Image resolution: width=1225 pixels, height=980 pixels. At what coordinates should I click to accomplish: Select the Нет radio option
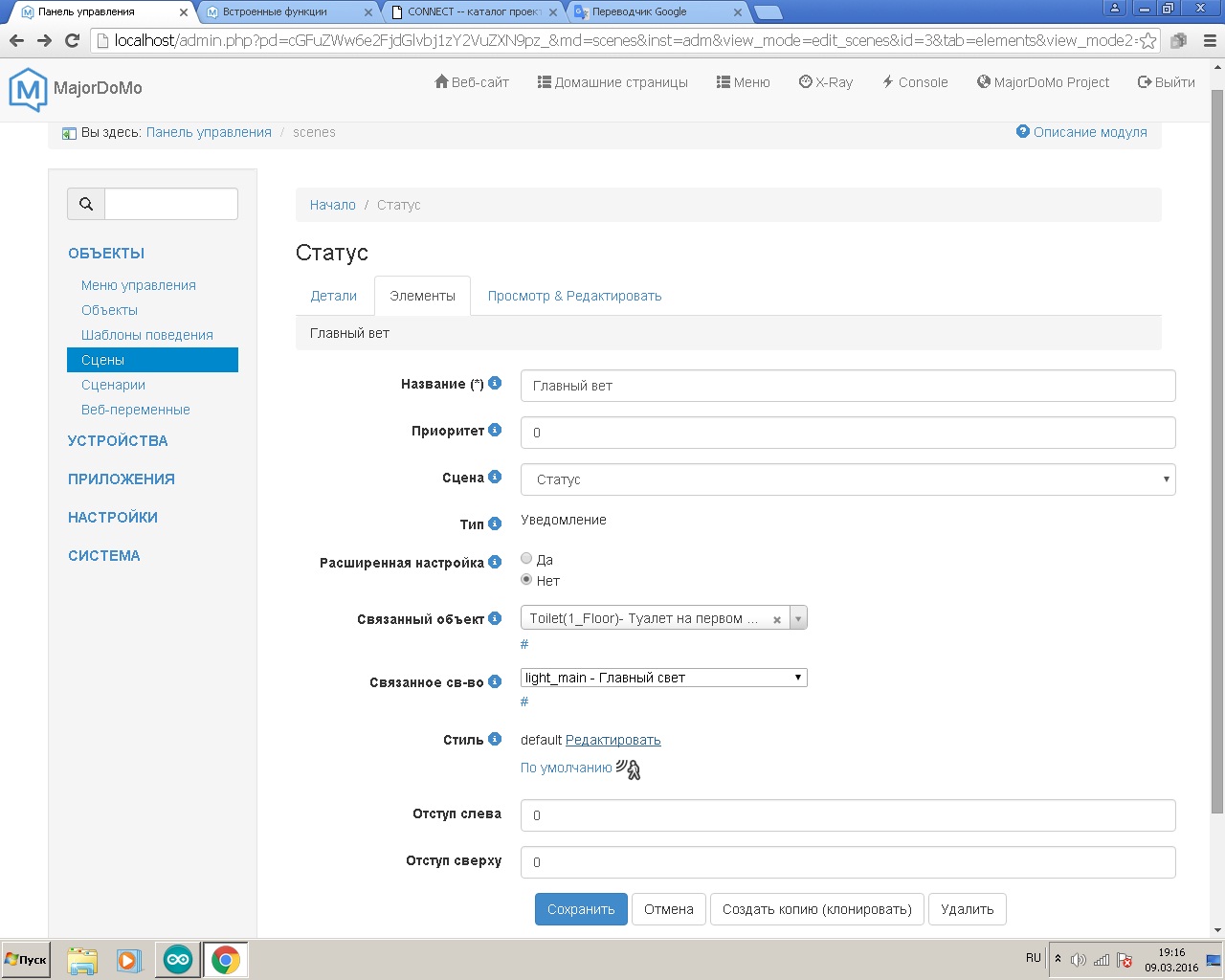(526, 579)
